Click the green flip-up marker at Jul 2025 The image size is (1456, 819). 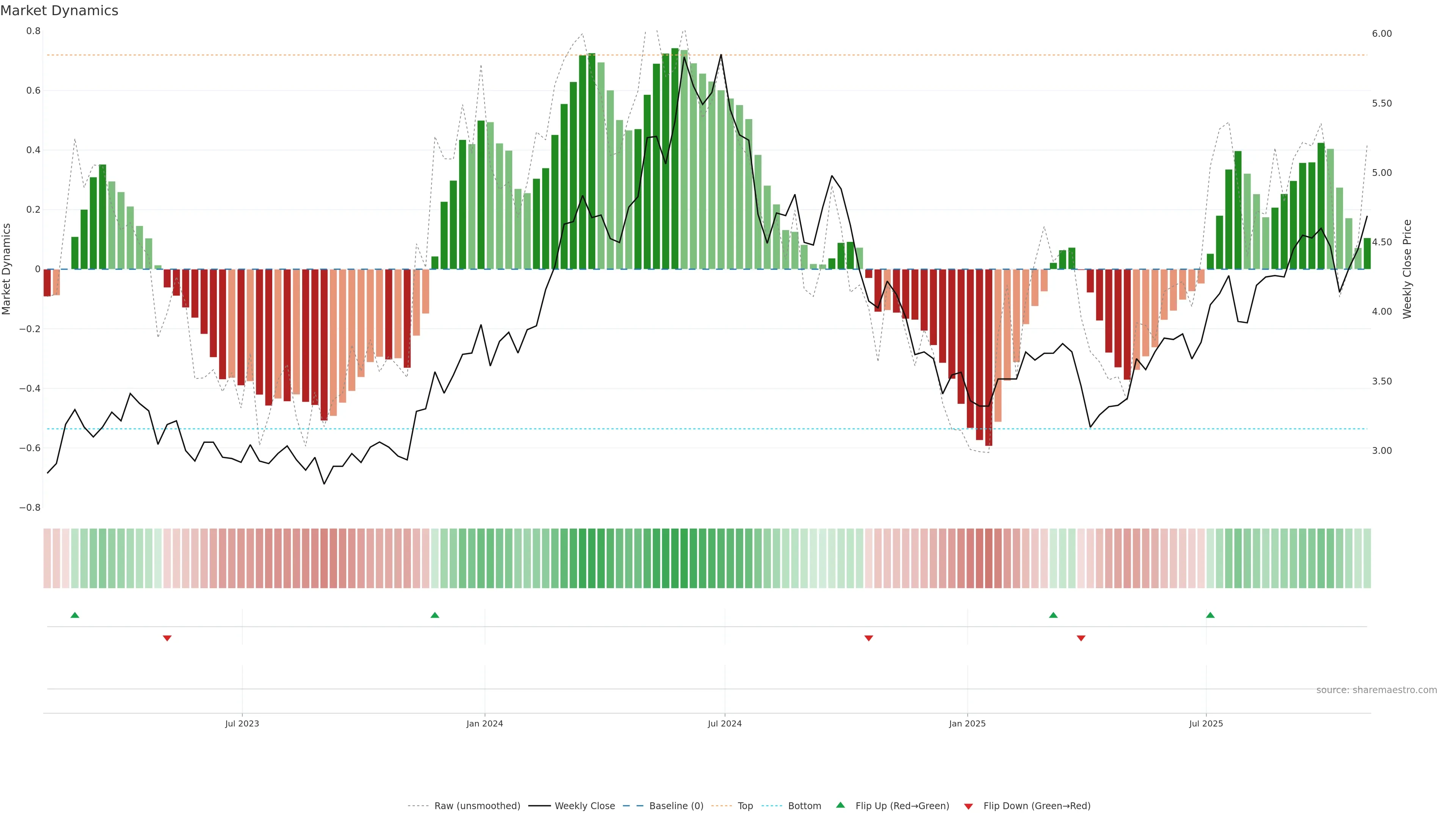[1210, 615]
